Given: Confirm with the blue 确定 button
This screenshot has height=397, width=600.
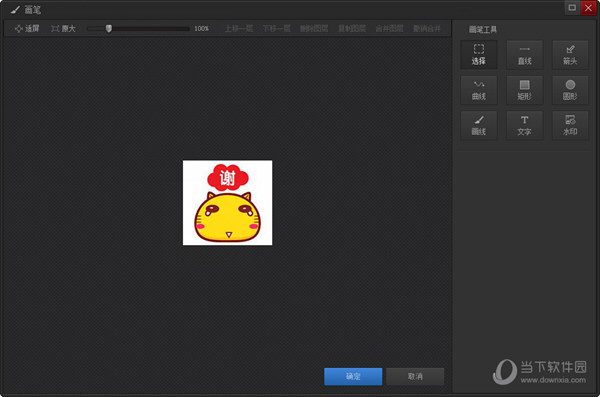Looking at the screenshot, I should point(353,376).
